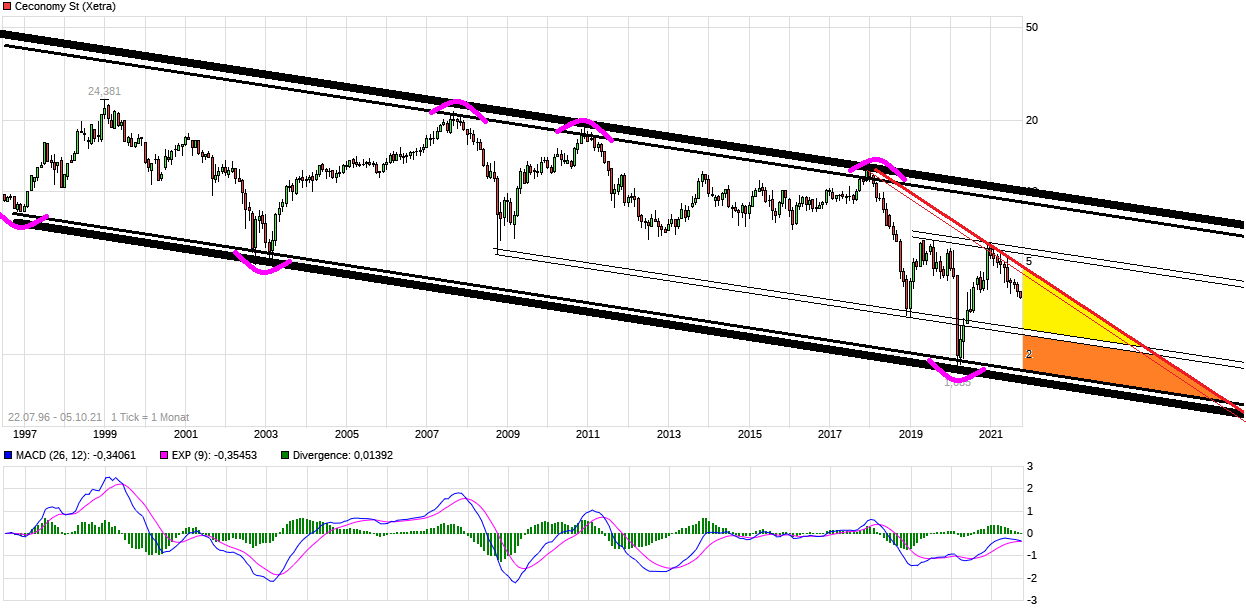
Task: Open the 1 Tick = 1 Monat interval selector
Action: click(x=150, y=415)
